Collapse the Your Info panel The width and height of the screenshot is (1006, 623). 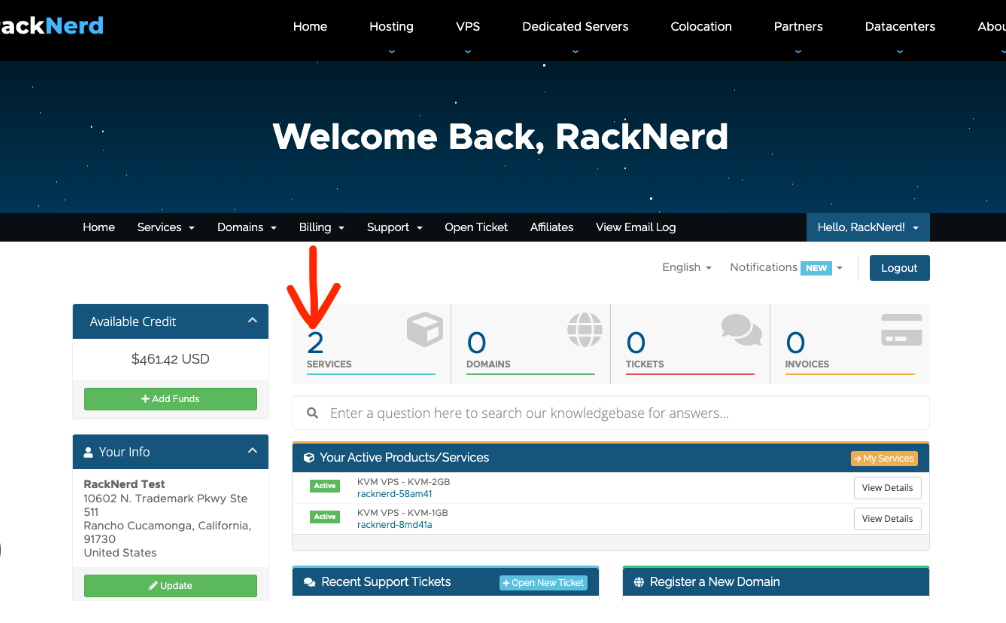coord(252,450)
